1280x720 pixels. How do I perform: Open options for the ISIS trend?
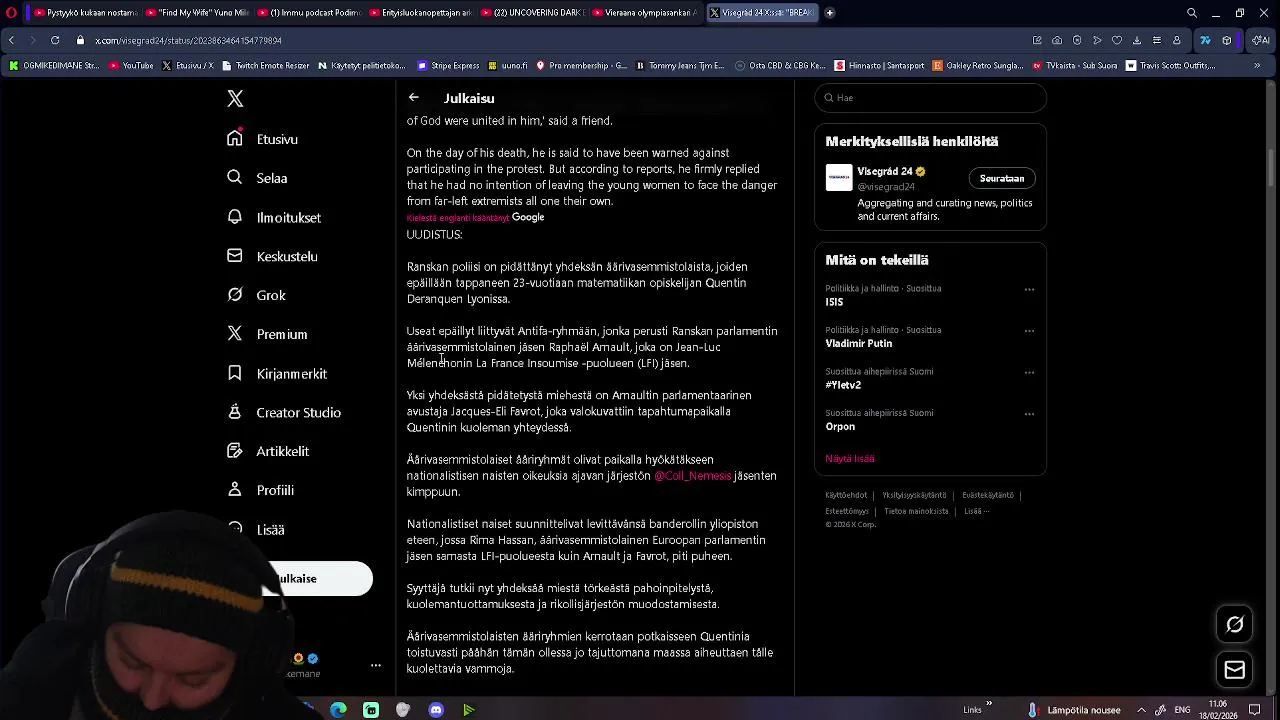1029,289
